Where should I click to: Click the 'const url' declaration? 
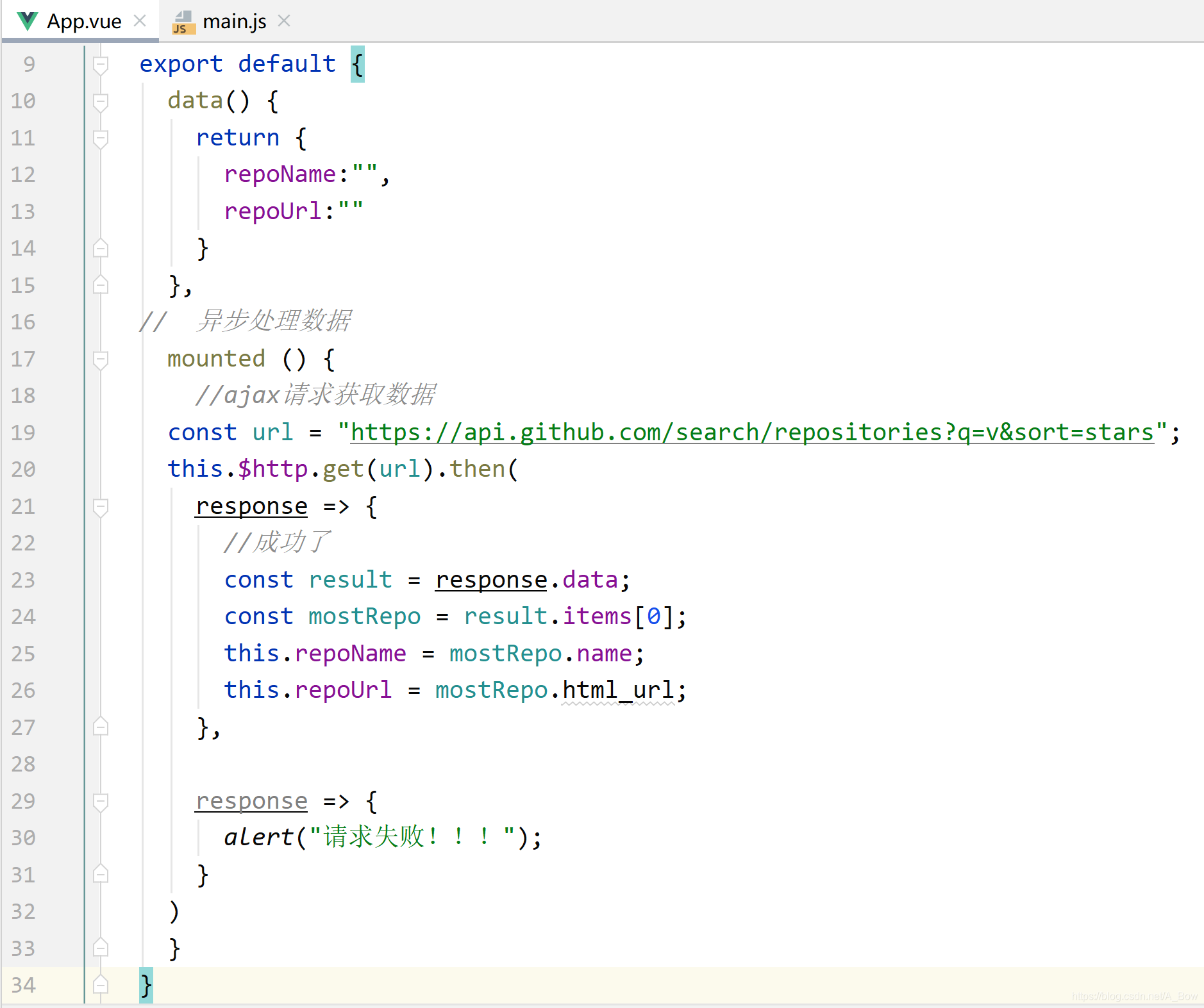(230, 433)
